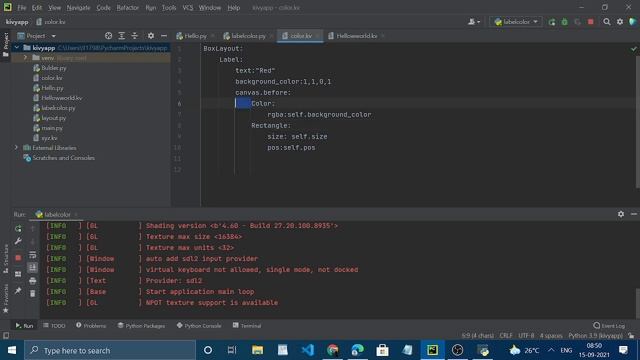This screenshot has width=640, height=360.
Task: Click the locate file target icon in Project panel
Action: tap(108, 36)
